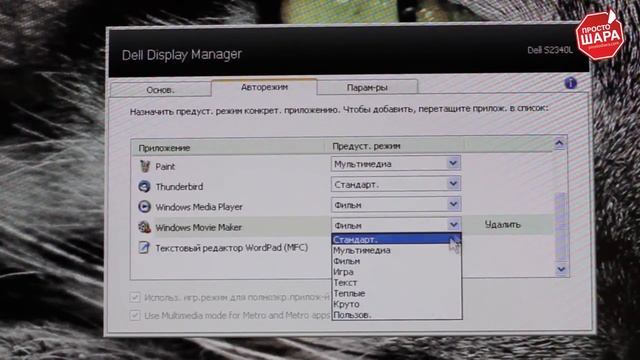
Task: Select the Авторежим tab
Action: tap(264, 87)
